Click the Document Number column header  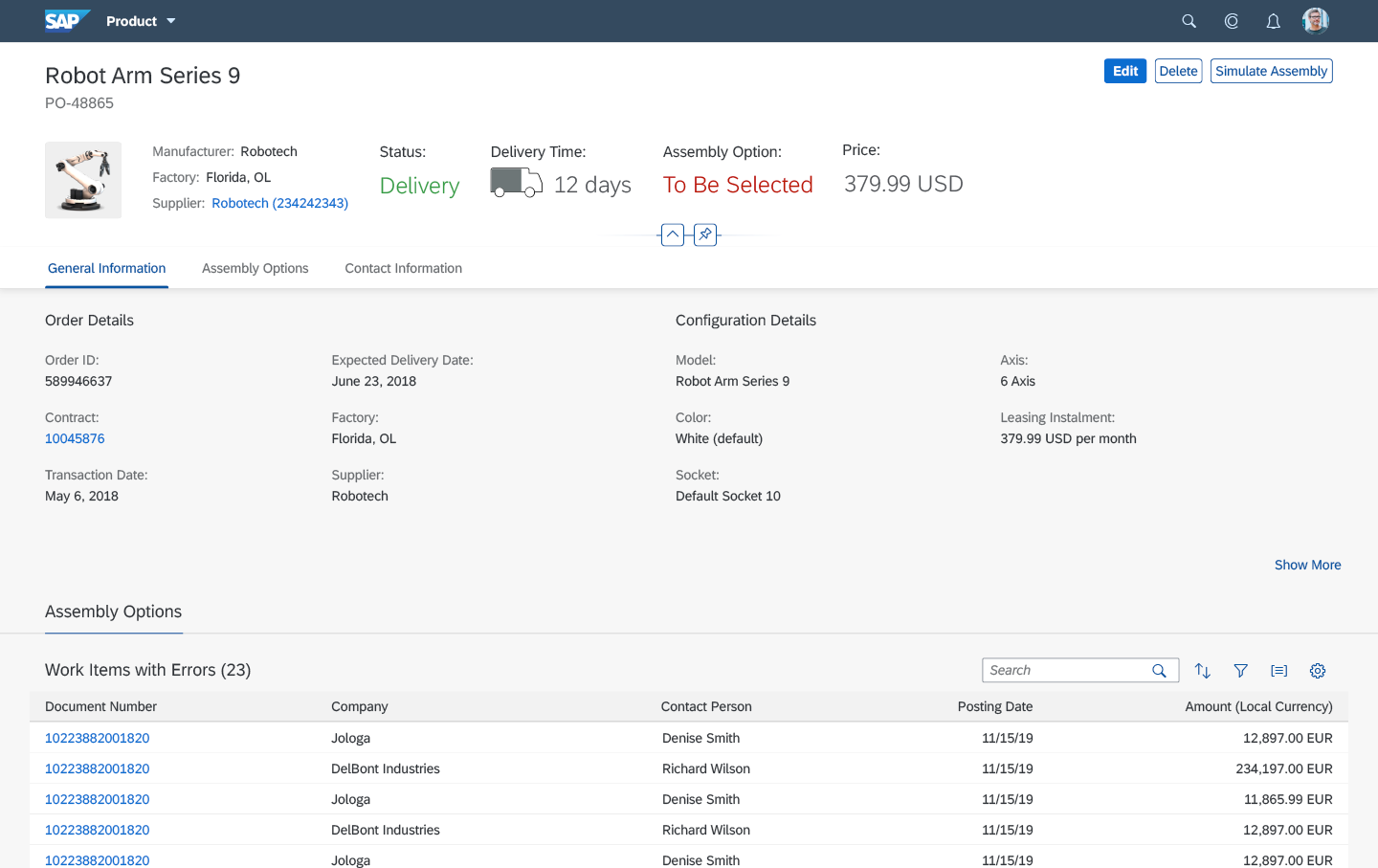100,706
